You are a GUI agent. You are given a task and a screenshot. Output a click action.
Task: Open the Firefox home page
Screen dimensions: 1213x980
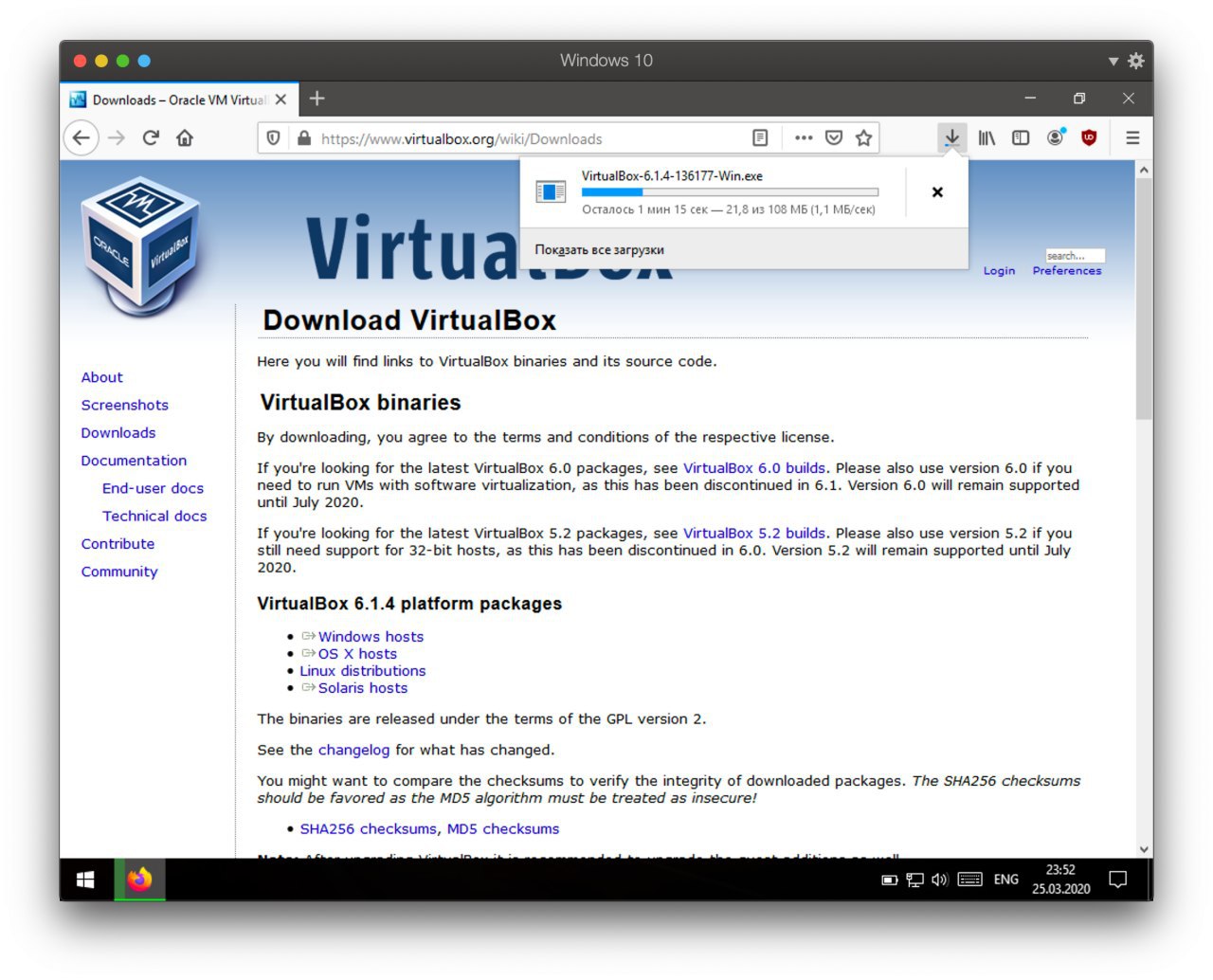pos(185,138)
